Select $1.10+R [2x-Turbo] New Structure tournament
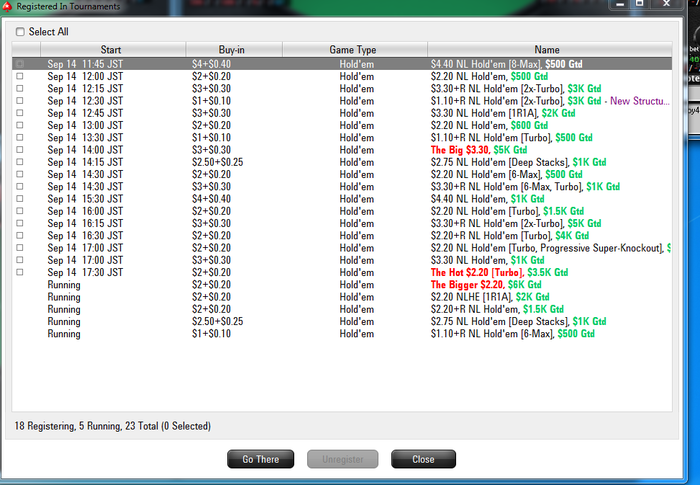The image size is (700, 485). pos(342,101)
